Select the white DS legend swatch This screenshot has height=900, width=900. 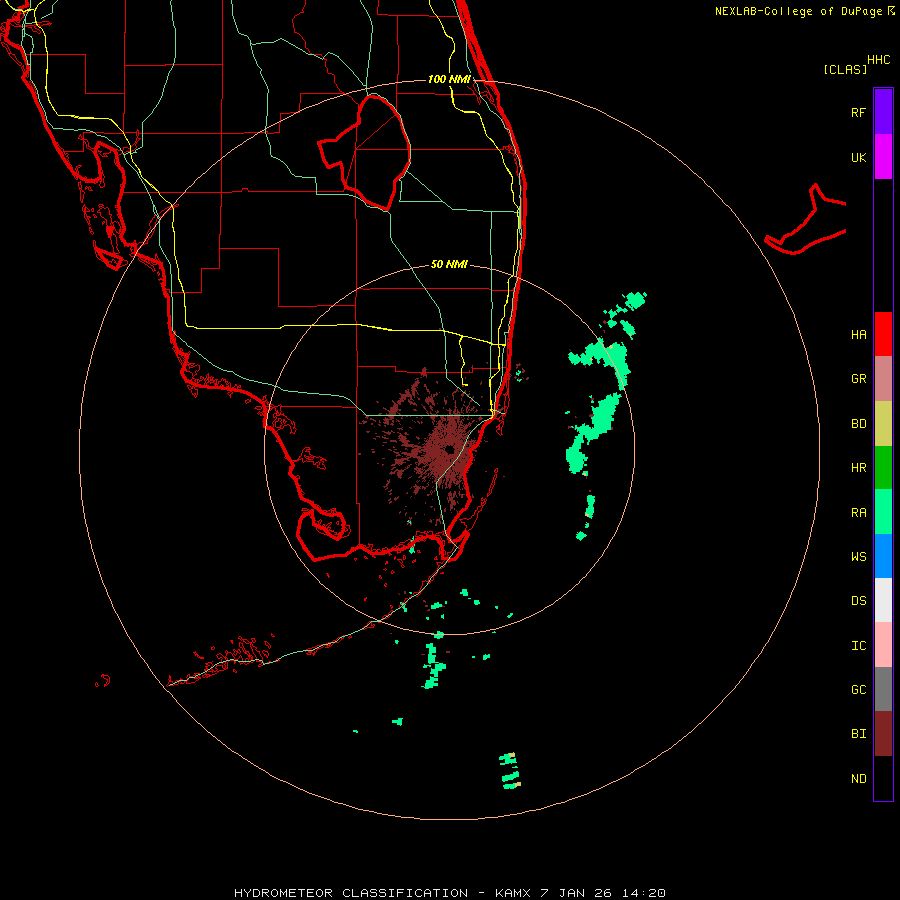tap(883, 600)
